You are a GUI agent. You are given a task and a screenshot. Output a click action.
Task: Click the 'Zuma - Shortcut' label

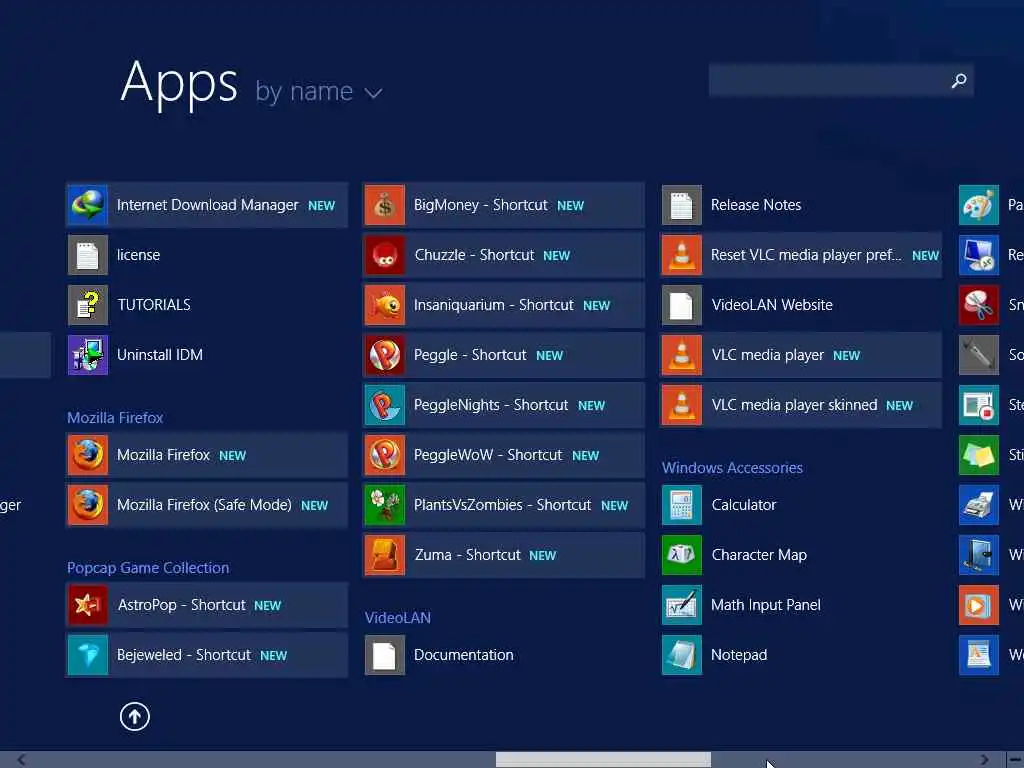[x=468, y=555]
